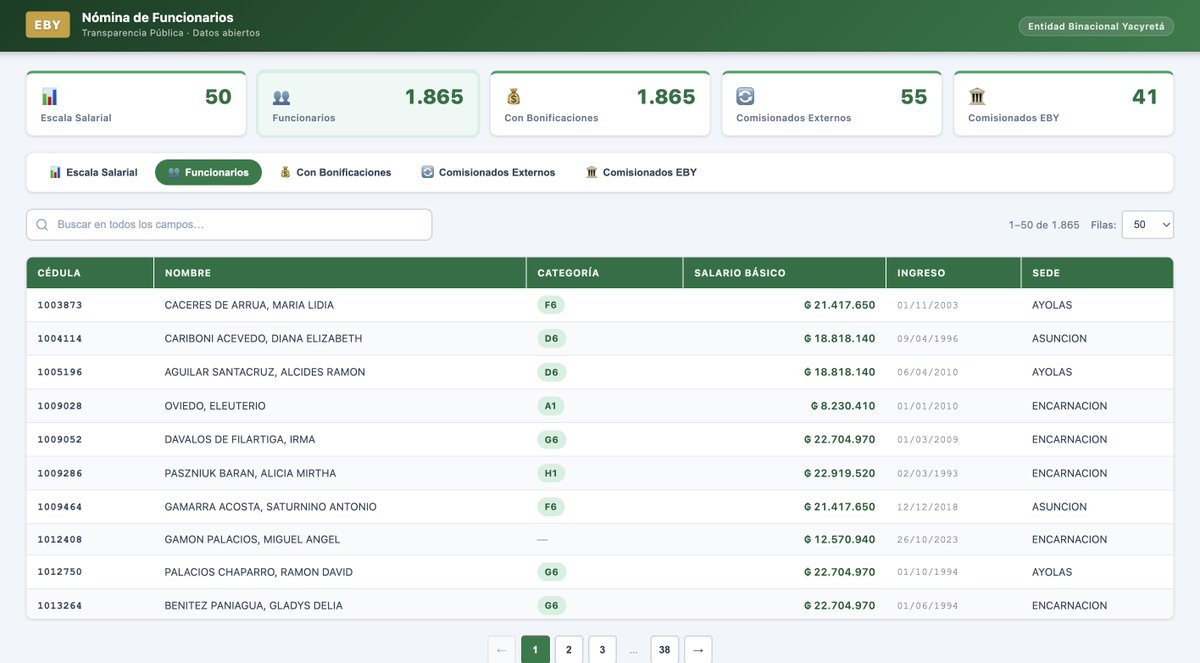The image size is (1200, 663).
Task: Sort by the NOMBRE column header
Action: click(x=340, y=273)
